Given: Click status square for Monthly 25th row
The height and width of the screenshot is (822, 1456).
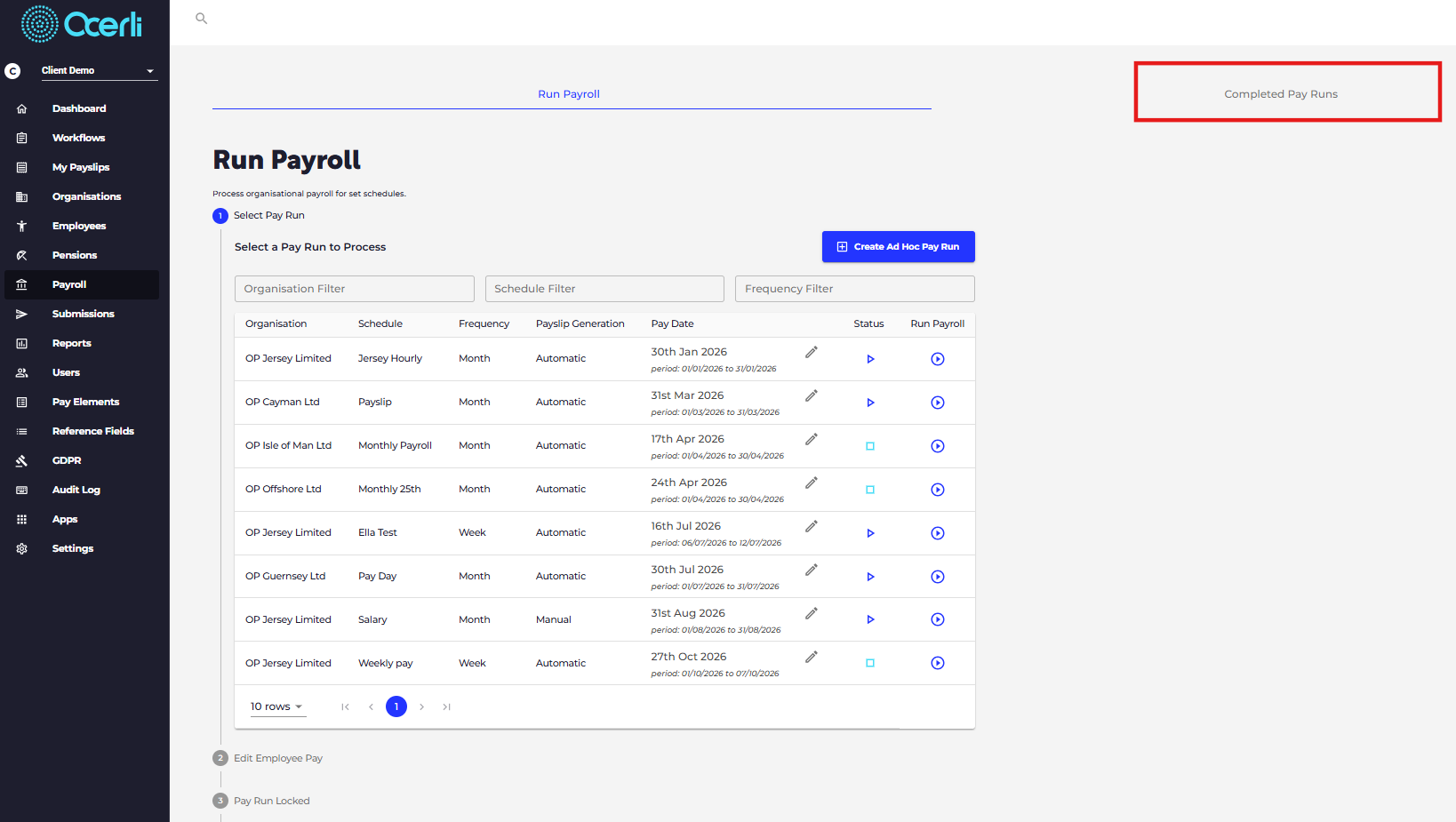Looking at the screenshot, I should coord(870,490).
